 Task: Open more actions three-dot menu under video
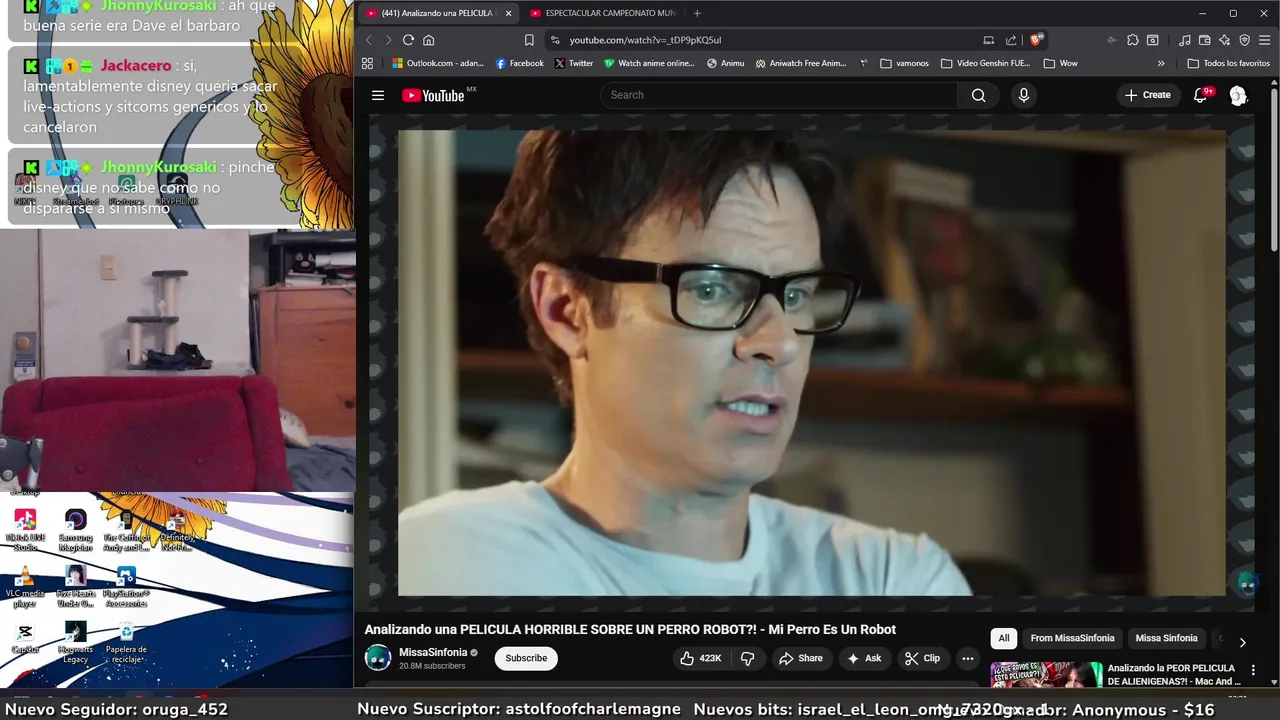point(967,658)
